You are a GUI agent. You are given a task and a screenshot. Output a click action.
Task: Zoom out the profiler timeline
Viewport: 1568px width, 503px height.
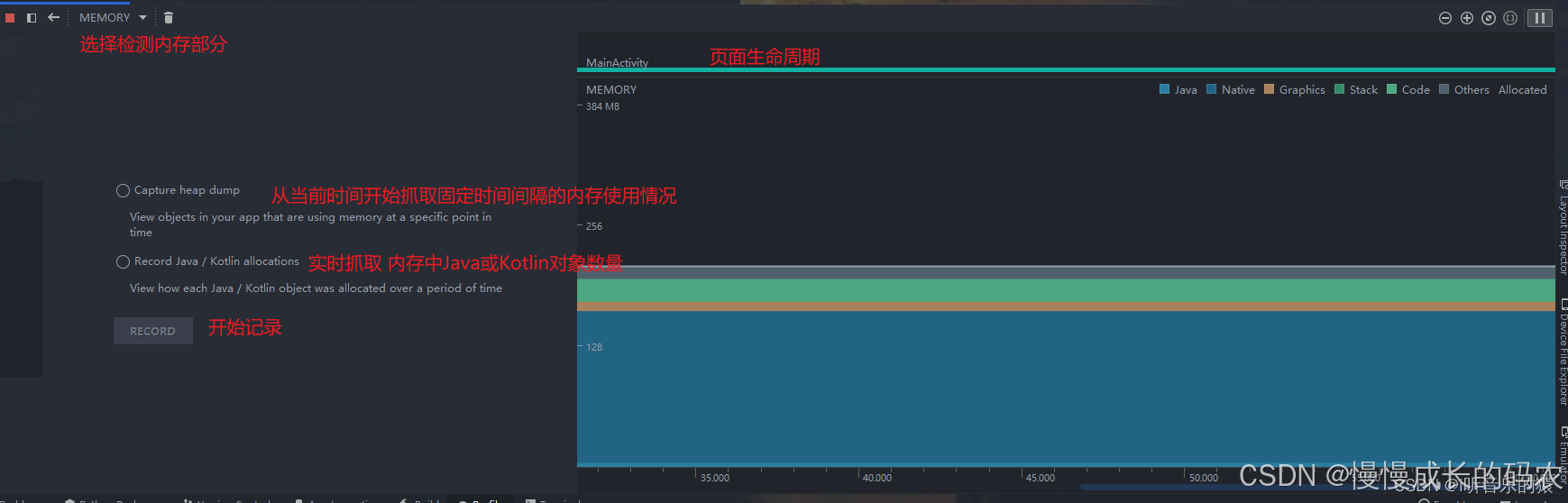click(x=1445, y=18)
